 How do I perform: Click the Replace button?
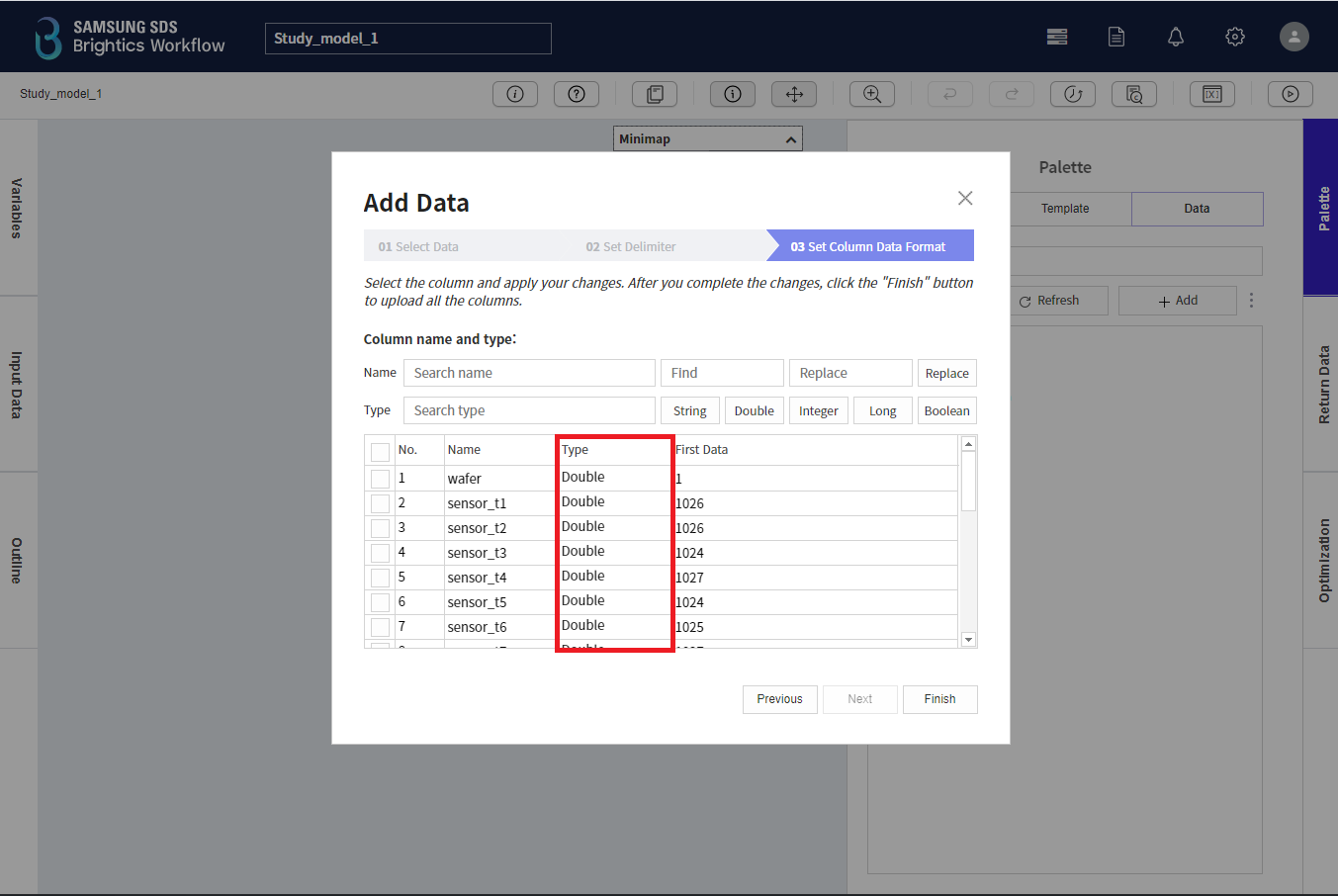pos(947,373)
